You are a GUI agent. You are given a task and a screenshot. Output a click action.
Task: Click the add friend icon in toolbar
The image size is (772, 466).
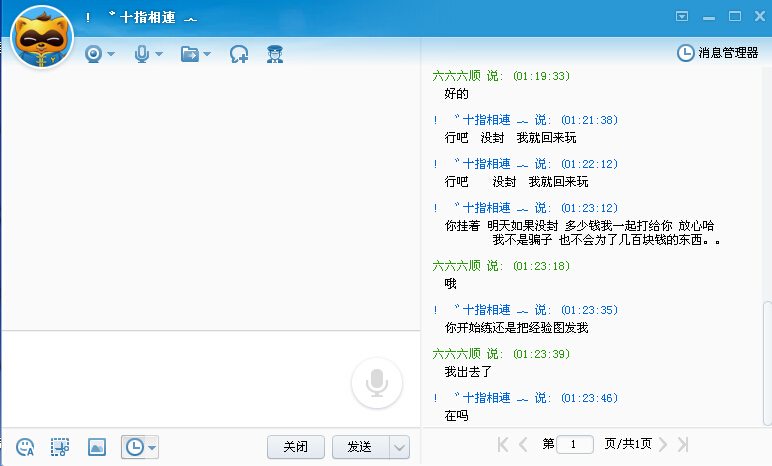(239, 54)
